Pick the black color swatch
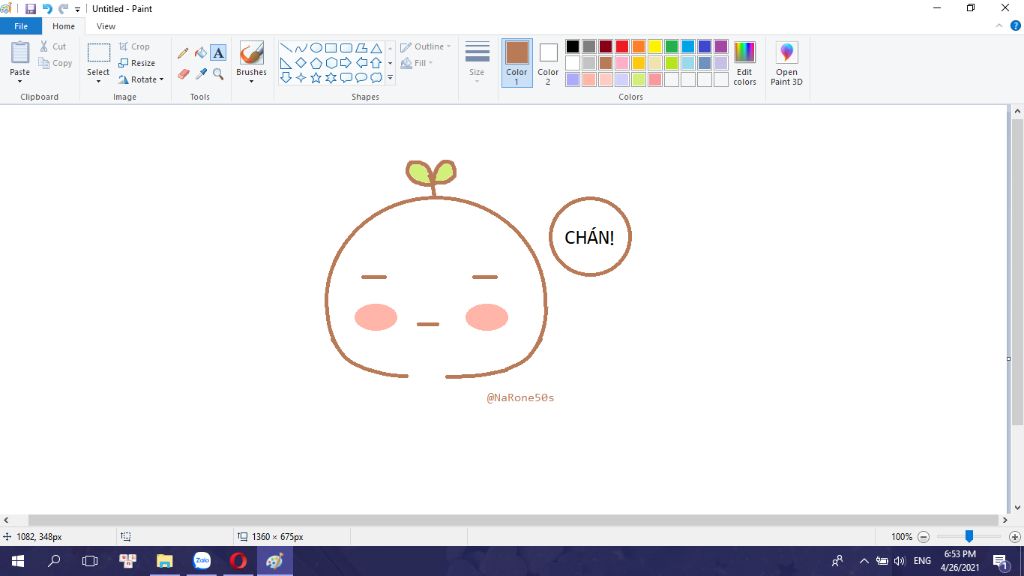This screenshot has width=1024, height=576. tap(573, 46)
